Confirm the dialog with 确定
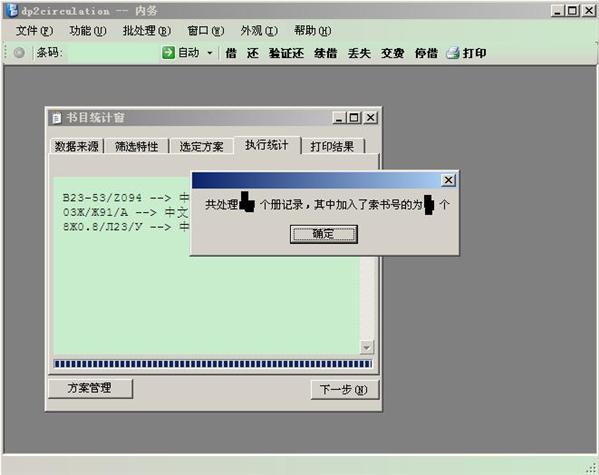This screenshot has height=475, width=599. [324, 233]
